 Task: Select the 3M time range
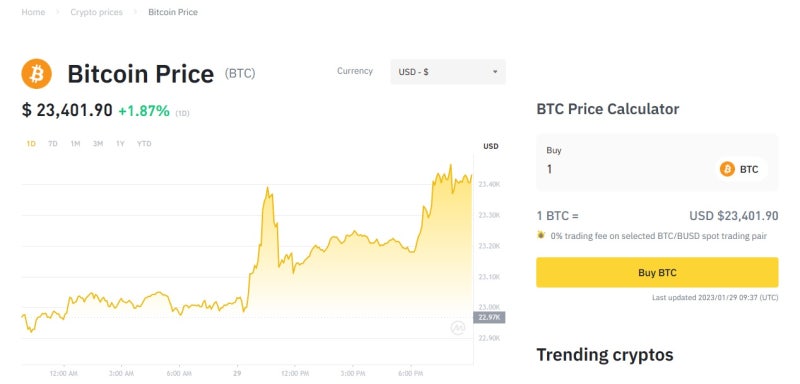(x=97, y=144)
